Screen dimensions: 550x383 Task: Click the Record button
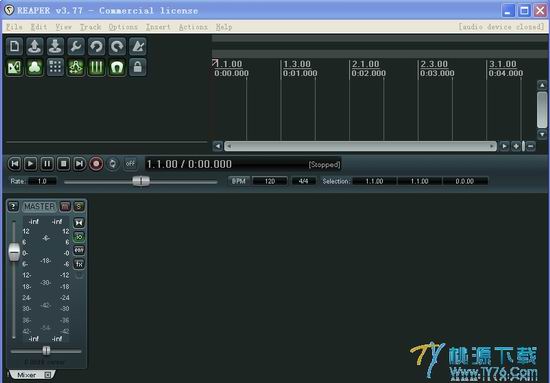[96, 164]
